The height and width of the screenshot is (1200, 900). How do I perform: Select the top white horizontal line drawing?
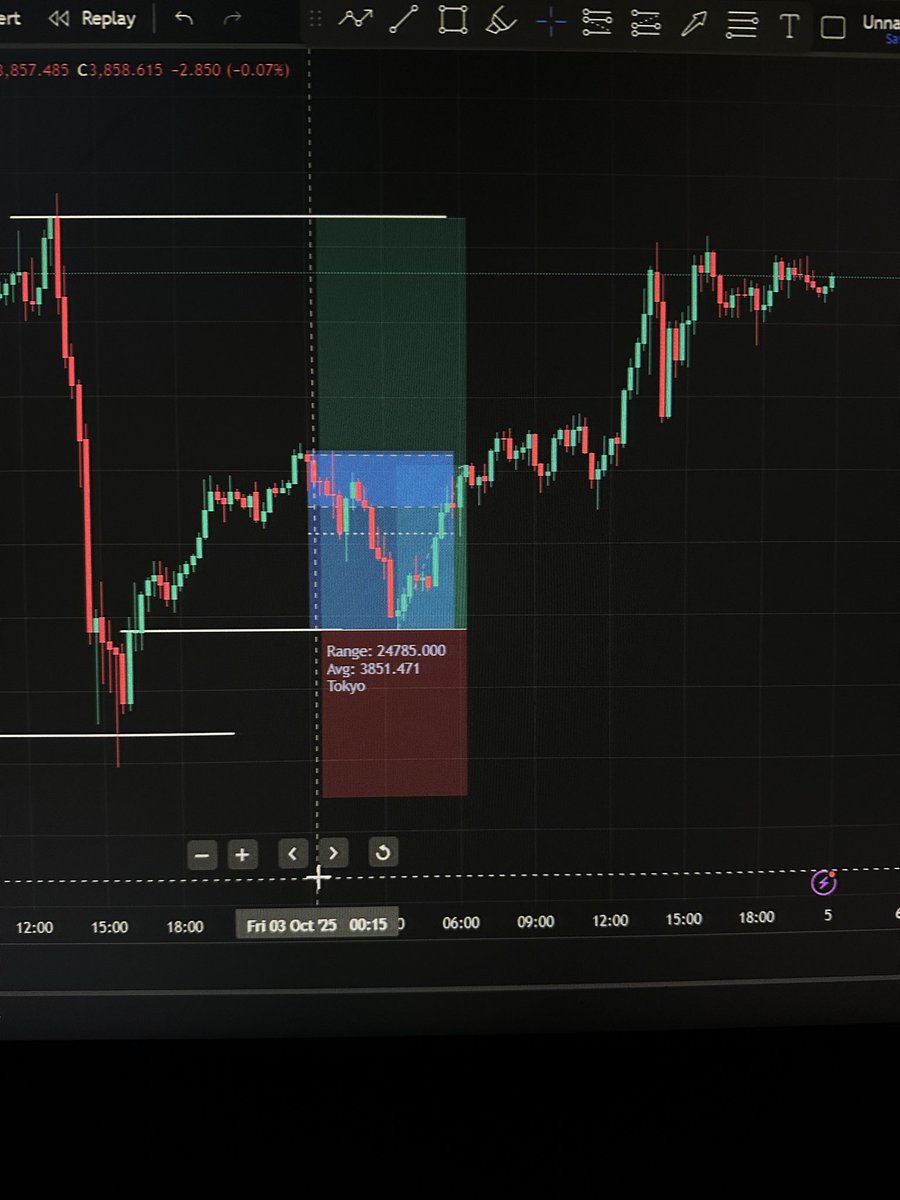click(228, 216)
